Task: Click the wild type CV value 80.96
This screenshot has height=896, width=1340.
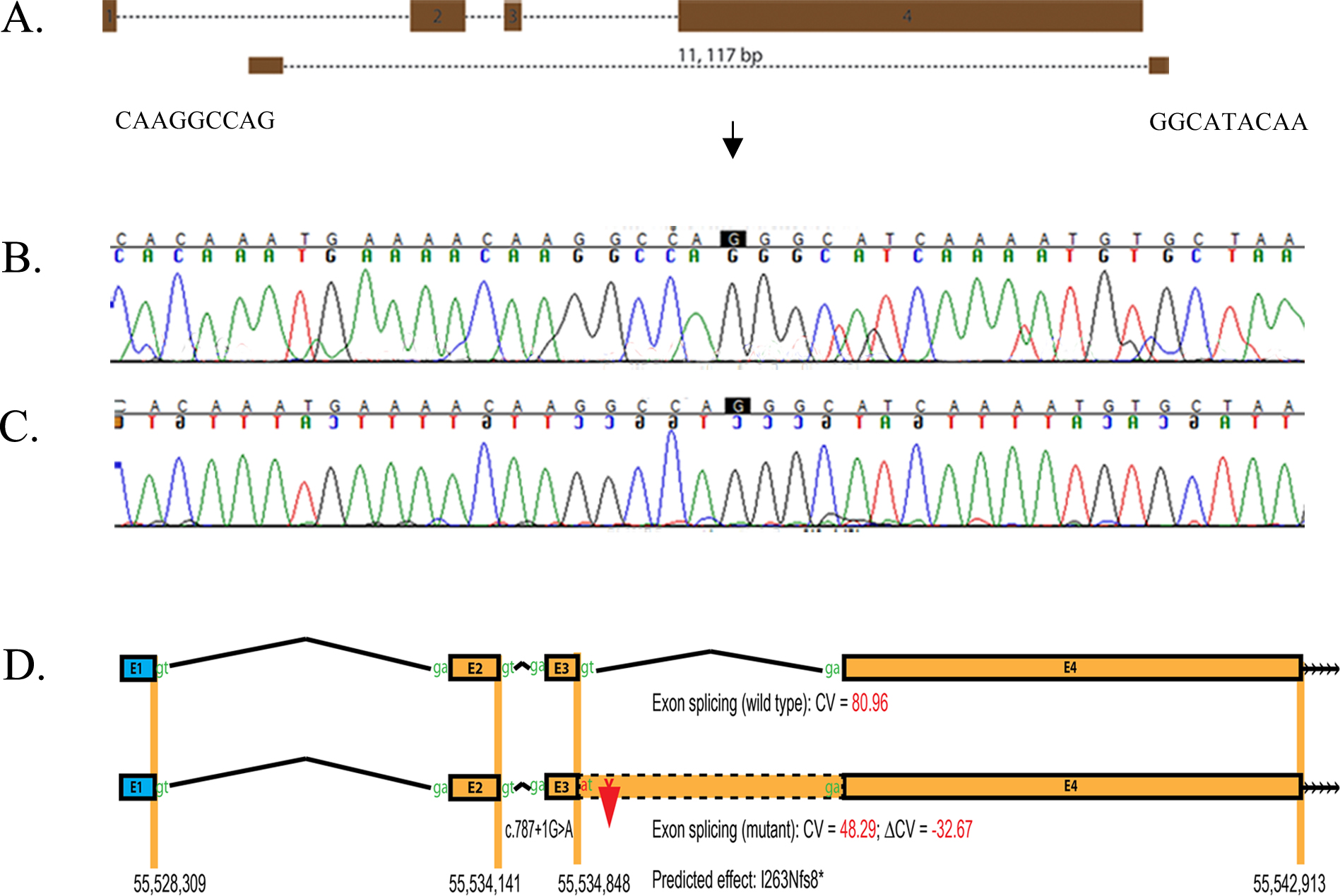Action: (x=870, y=703)
